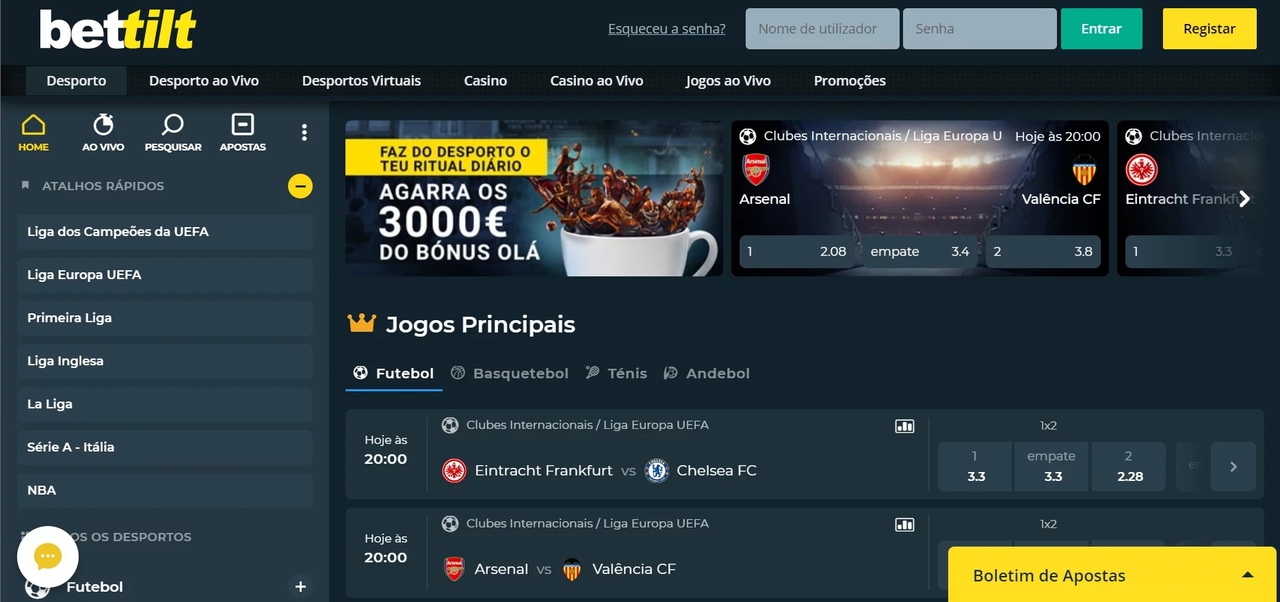Focus the Nome de utilizador field
This screenshot has width=1280, height=602.
click(822, 29)
